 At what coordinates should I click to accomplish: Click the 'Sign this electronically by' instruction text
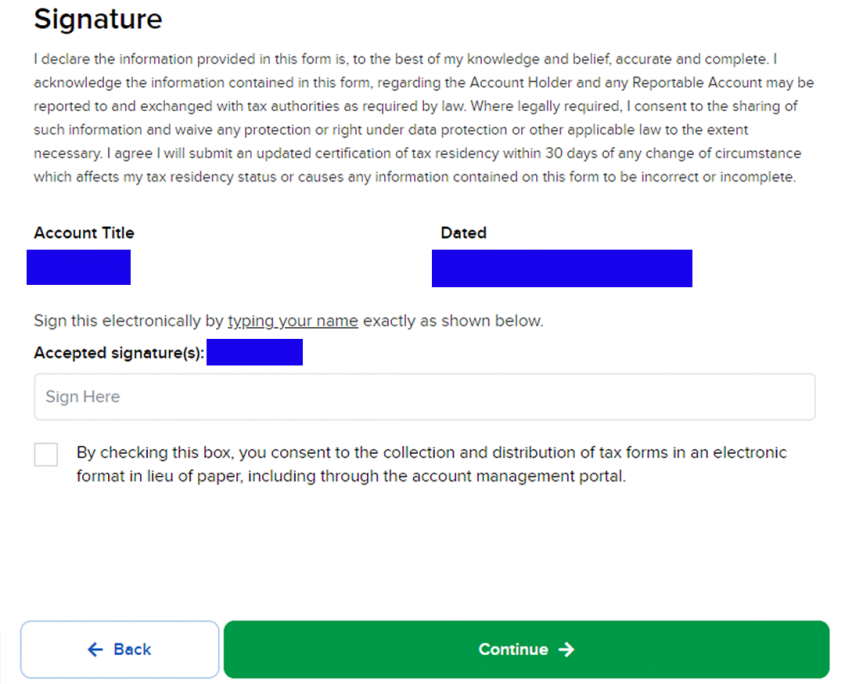130,322
